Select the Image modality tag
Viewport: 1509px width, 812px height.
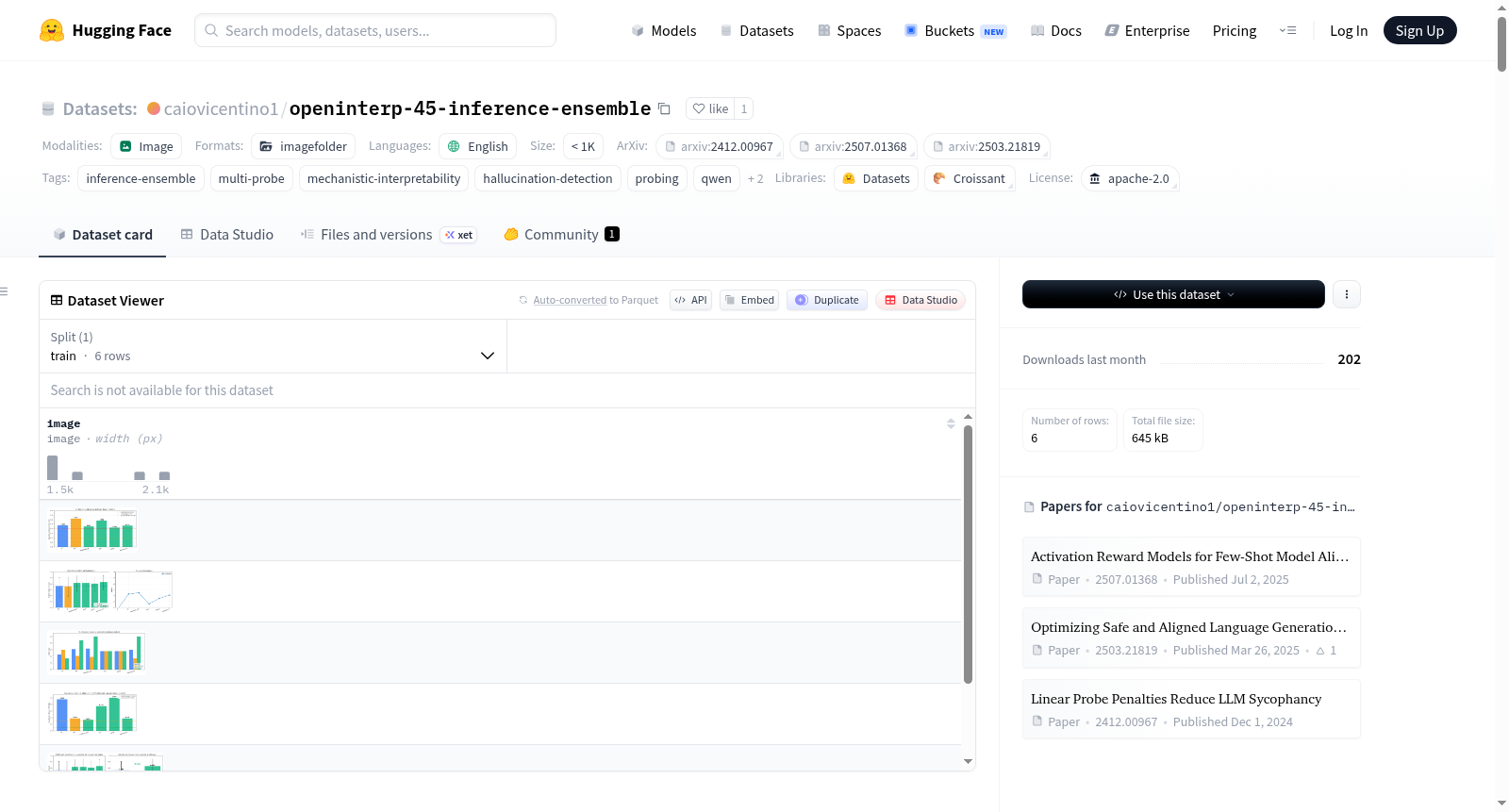pyautogui.click(x=146, y=146)
